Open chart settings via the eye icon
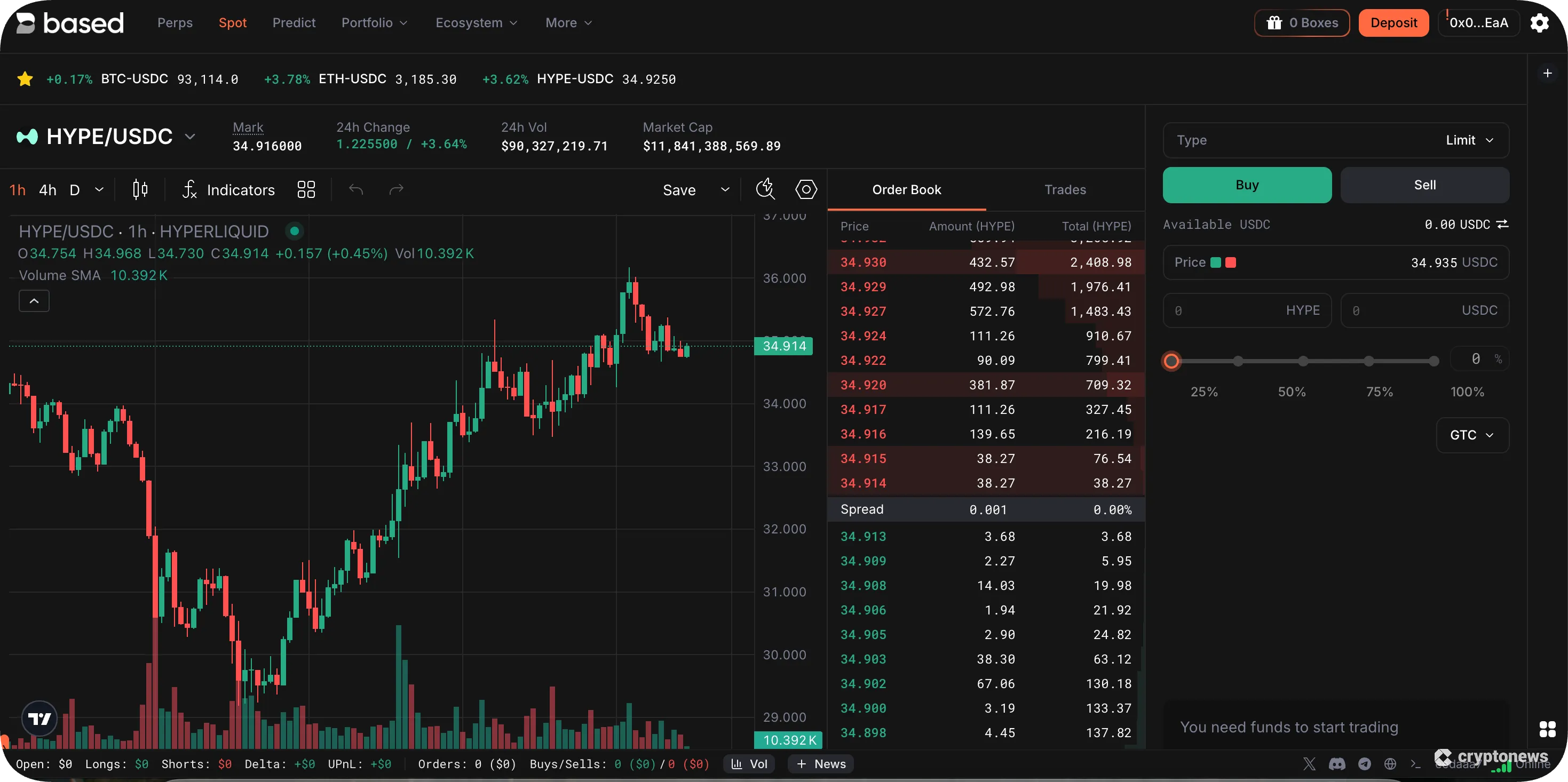This screenshot has width=1568, height=782. (806, 189)
